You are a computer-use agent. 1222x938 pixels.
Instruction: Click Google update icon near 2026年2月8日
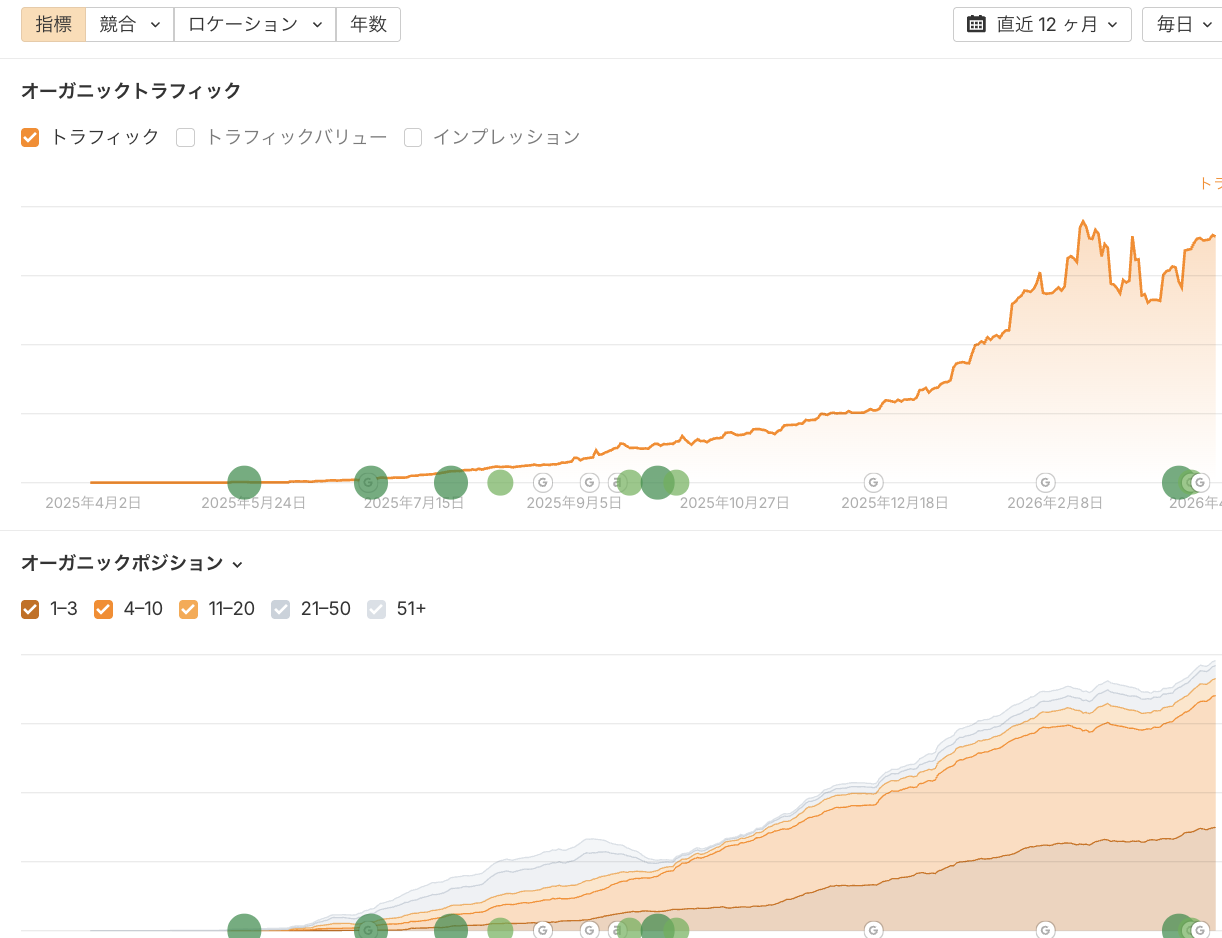[1045, 482]
